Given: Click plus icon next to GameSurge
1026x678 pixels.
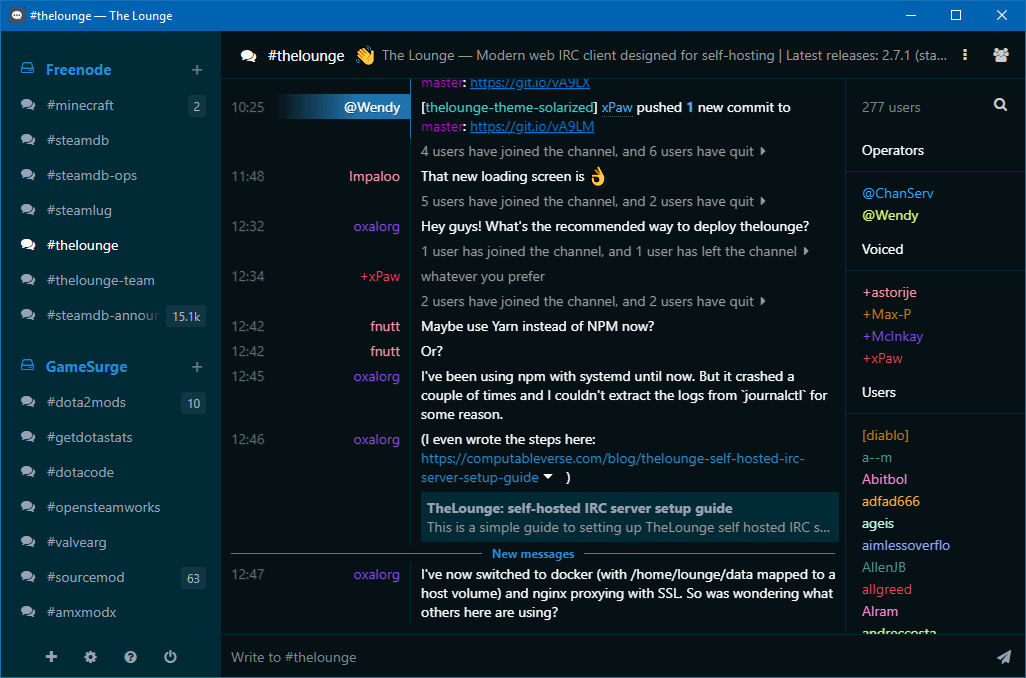Looking at the screenshot, I should click(x=197, y=367).
